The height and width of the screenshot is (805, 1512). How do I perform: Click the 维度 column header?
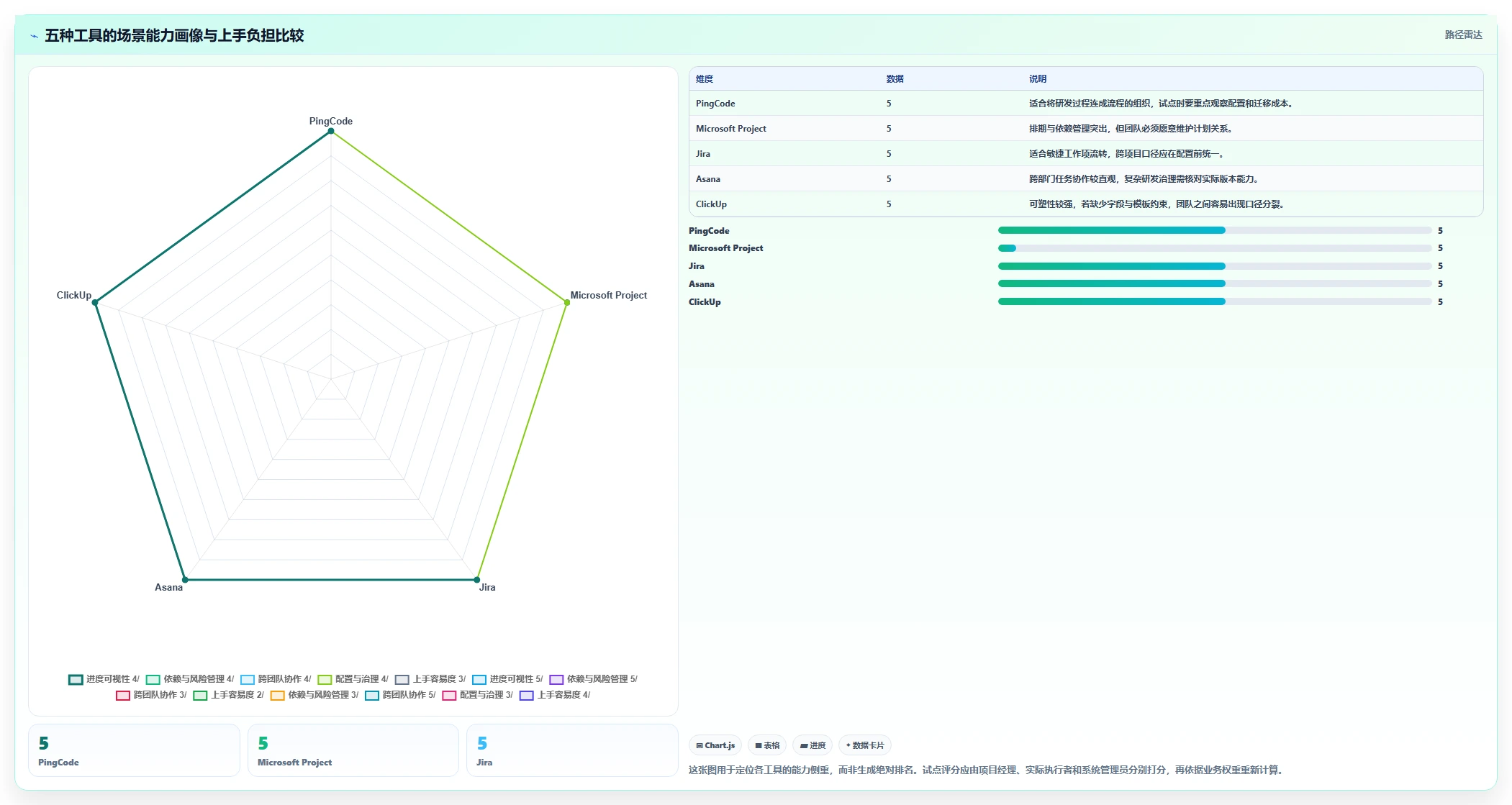(x=705, y=79)
